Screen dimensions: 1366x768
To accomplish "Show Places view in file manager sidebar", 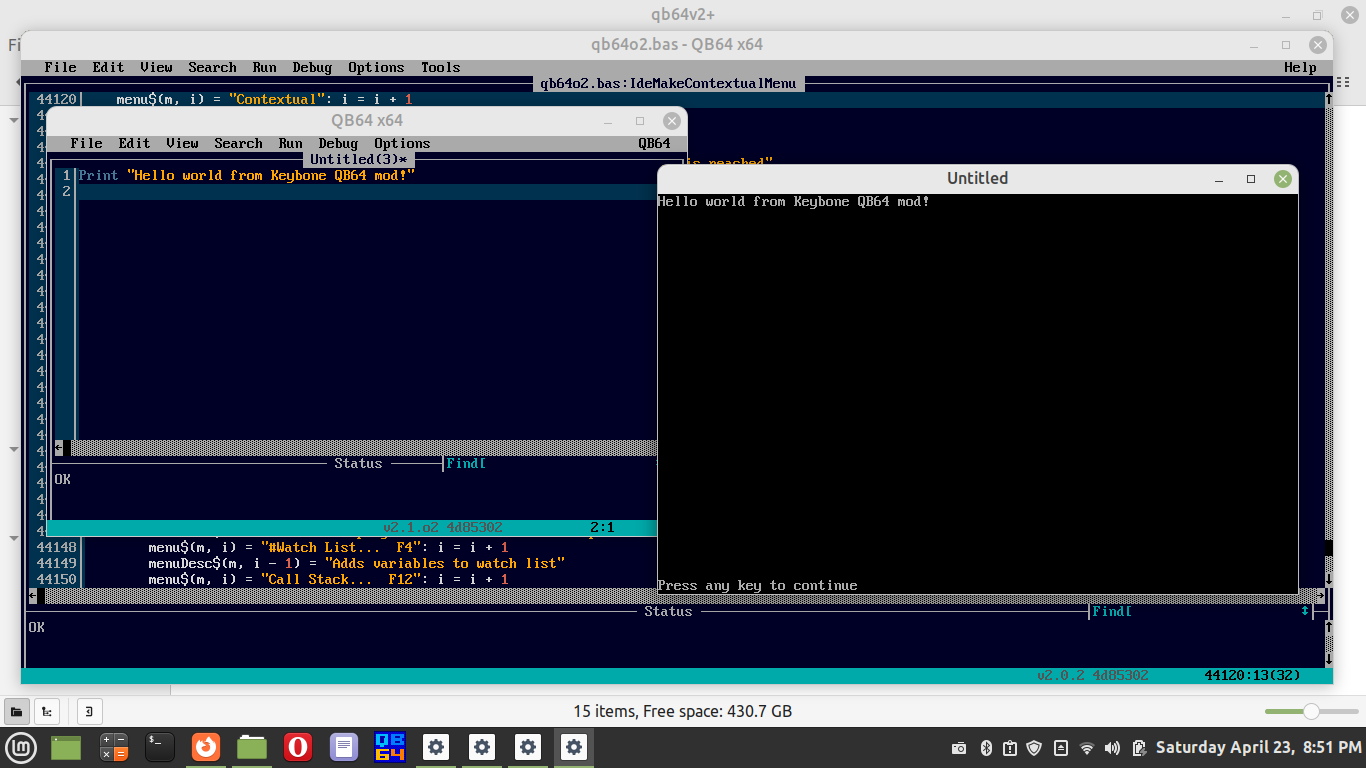I will coord(16,711).
